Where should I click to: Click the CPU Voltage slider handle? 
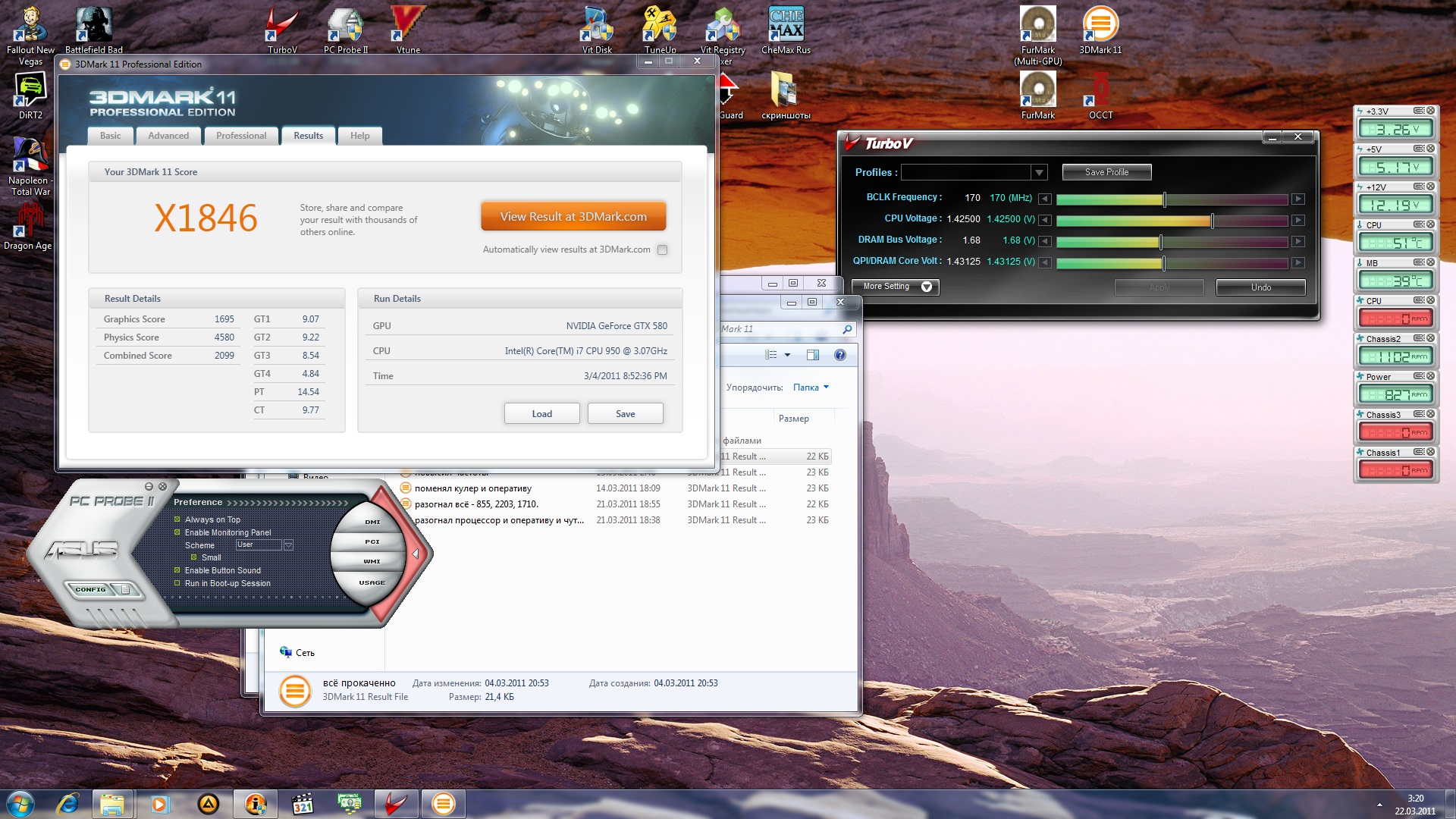(1212, 220)
